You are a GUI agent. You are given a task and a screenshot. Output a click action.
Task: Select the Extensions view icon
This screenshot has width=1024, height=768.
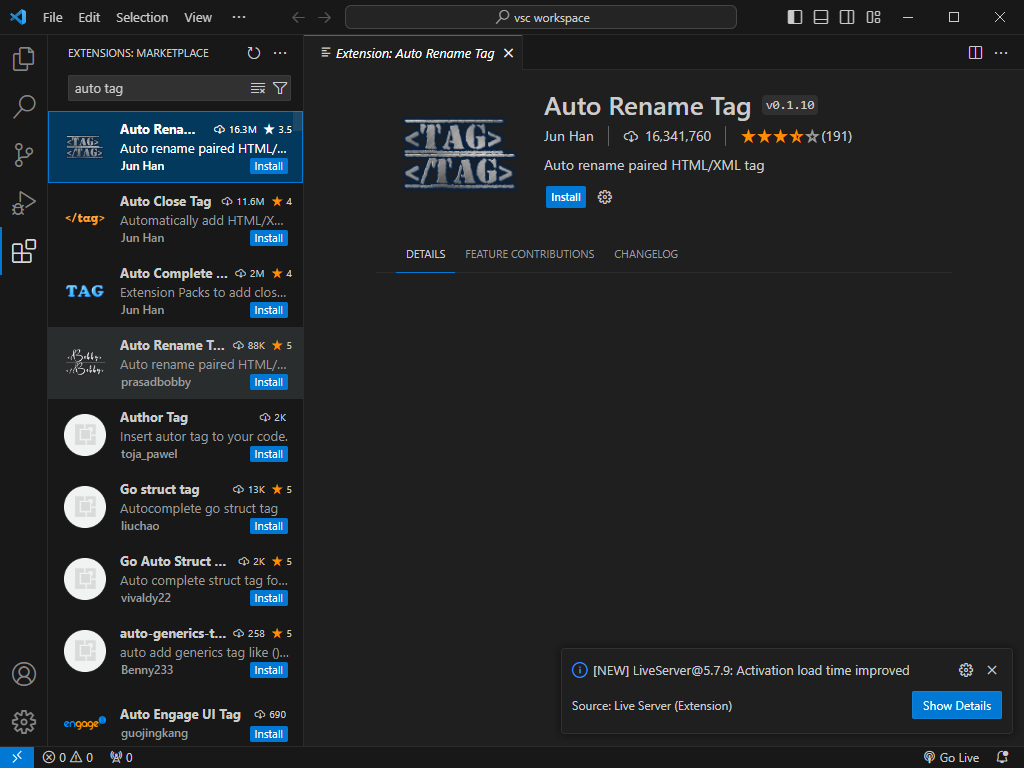[24, 251]
